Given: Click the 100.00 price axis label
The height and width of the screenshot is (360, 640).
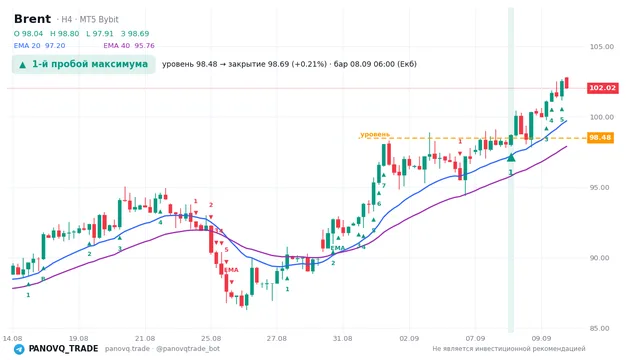Looking at the screenshot, I should (x=602, y=117).
